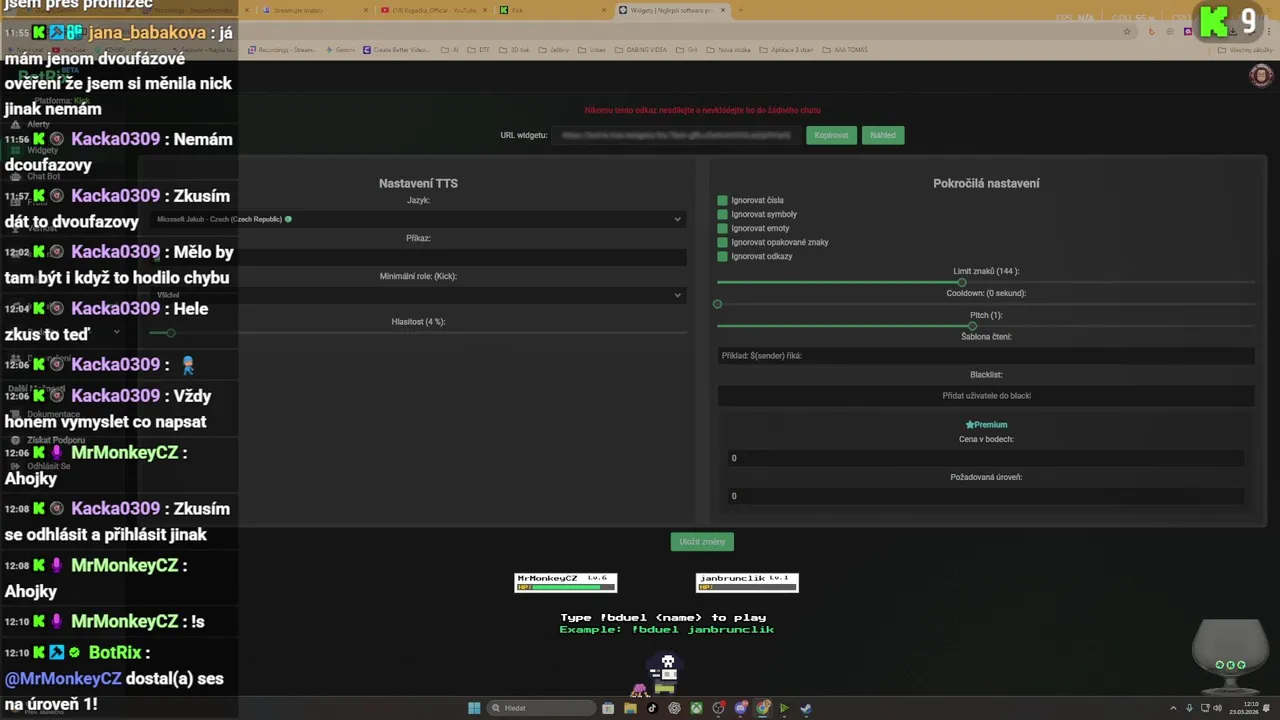The image size is (1280, 720).
Task: Click the user profile avatar at top right
Action: 1261,75
